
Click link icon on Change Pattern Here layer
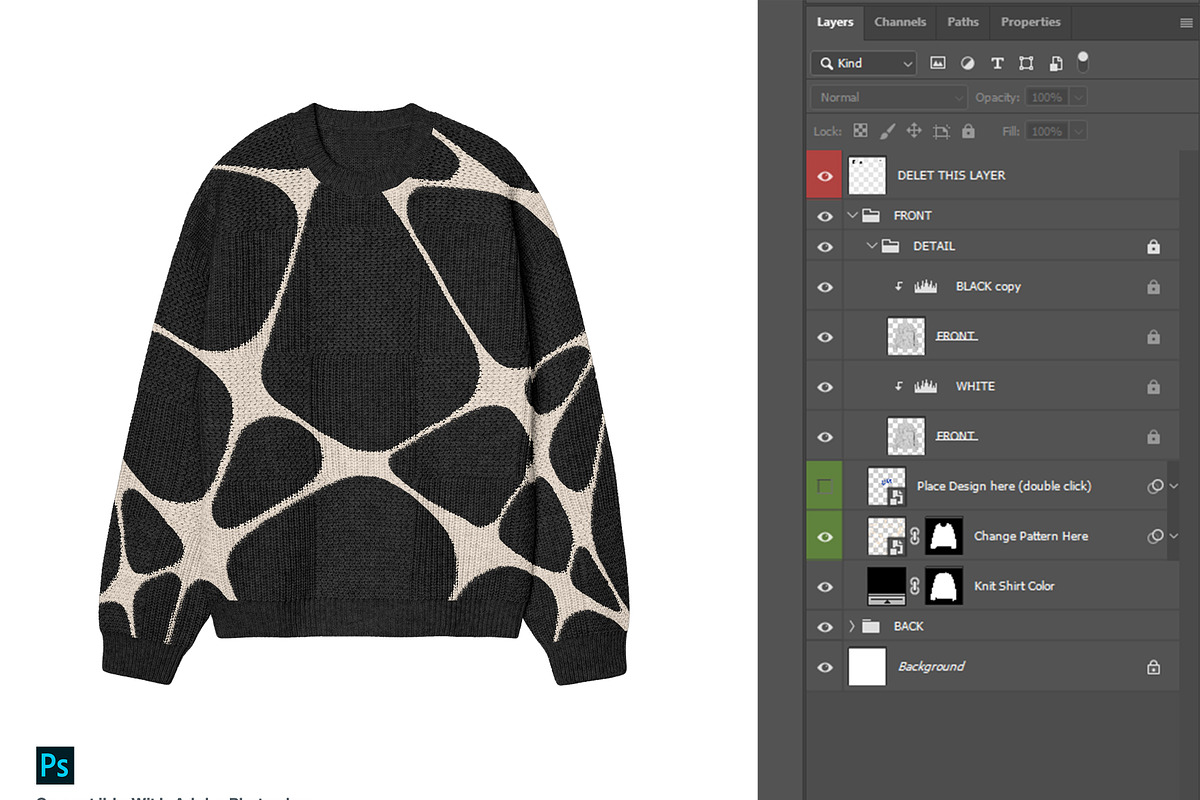click(x=914, y=536)
